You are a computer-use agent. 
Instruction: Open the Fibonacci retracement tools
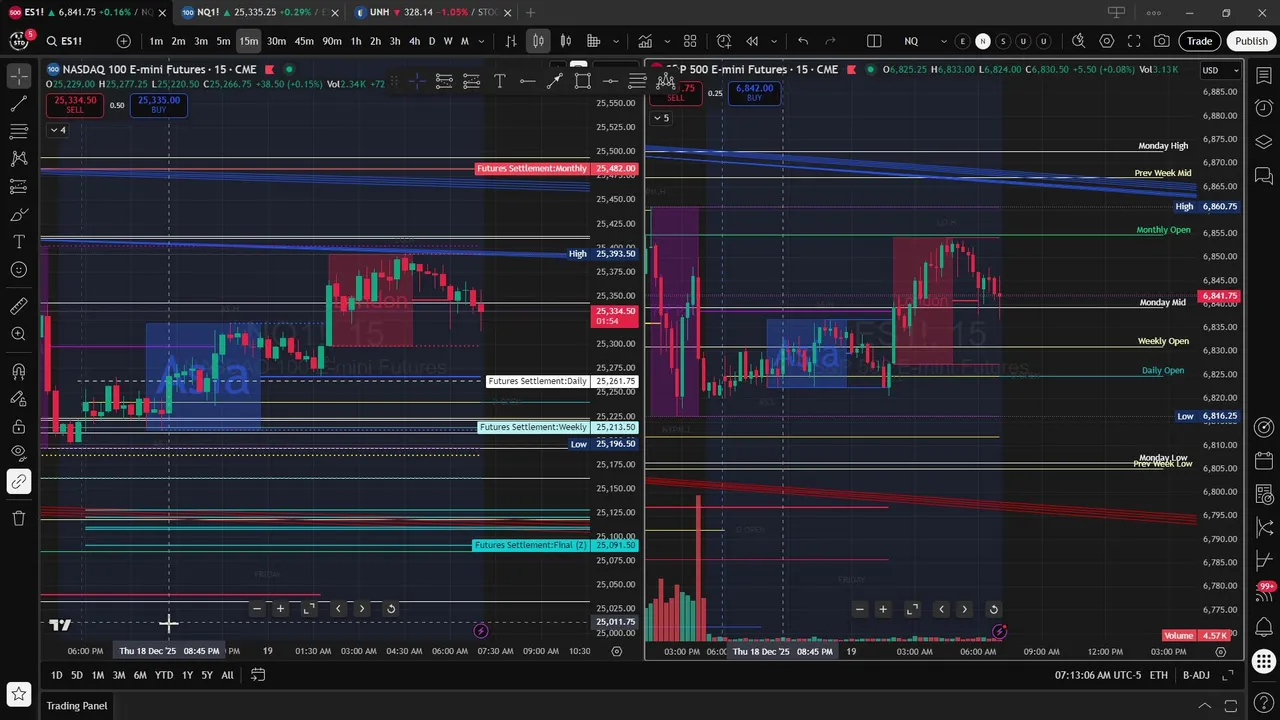coord(18,131)
